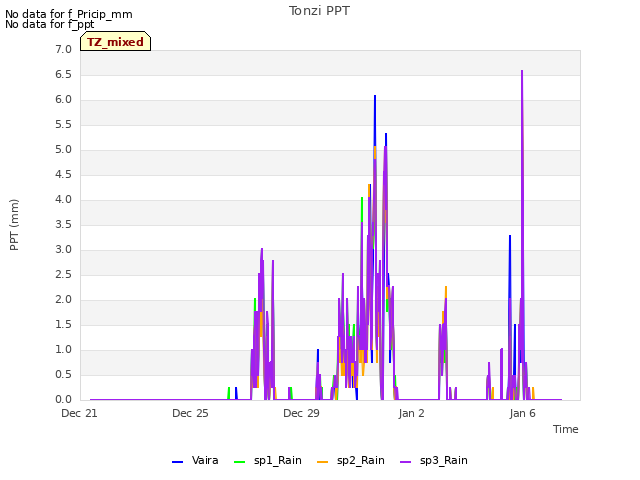The image size is (640, 480).
Task: Click the orange sp2_Rain peak near Jan 3
Action: point(446,288)
